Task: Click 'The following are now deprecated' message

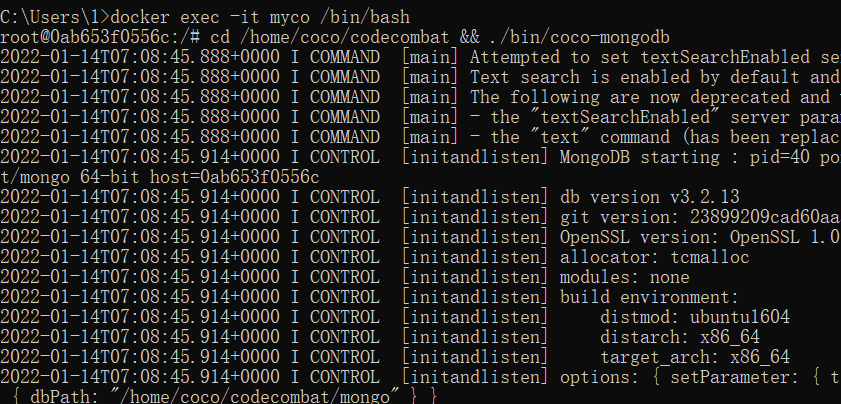Action: coord(654,96)
